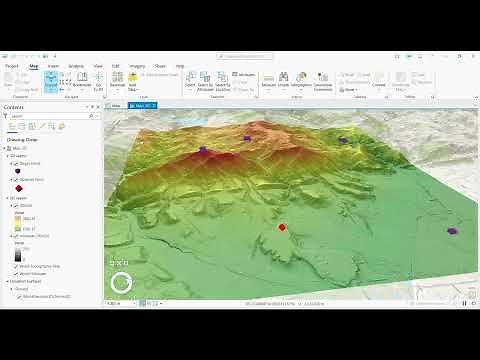
Task: Click the refresh icon in status bar
Action: 473,303
